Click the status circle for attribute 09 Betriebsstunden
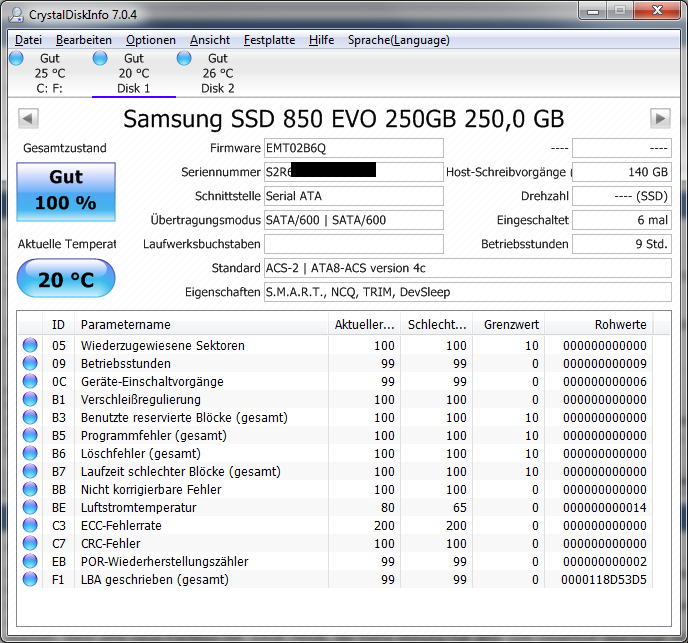 point(30,363)
